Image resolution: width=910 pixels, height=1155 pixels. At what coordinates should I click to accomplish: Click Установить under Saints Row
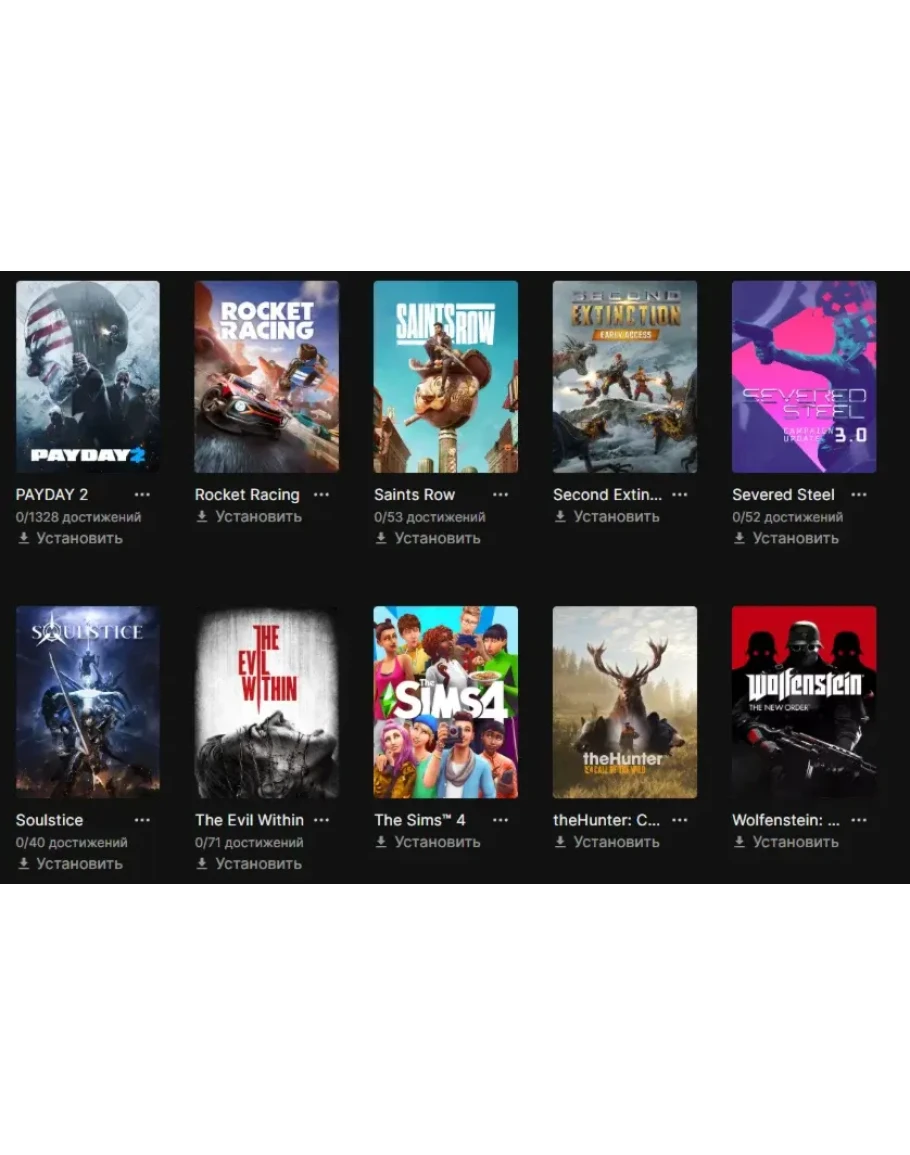coord(428,538)
